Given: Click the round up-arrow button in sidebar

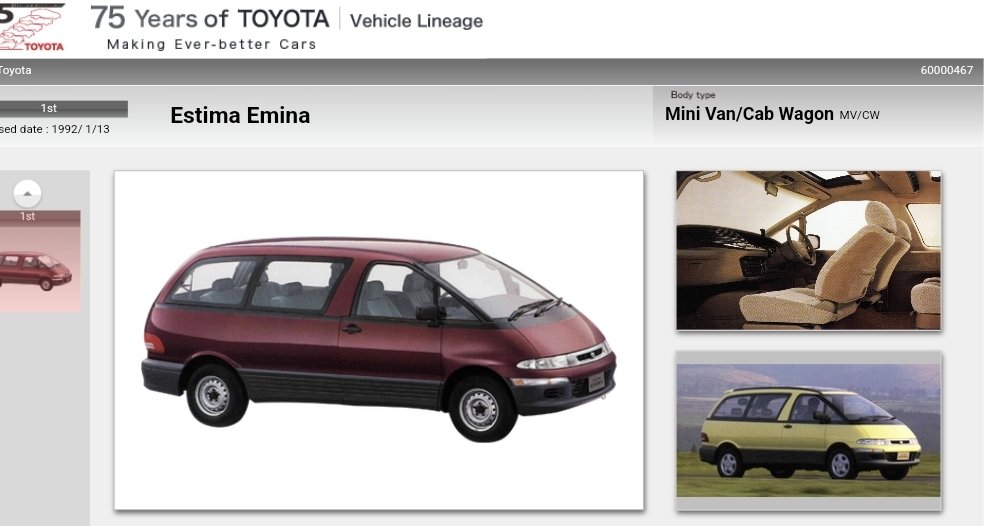Looking at the screenshot, I should click(28, 193).
